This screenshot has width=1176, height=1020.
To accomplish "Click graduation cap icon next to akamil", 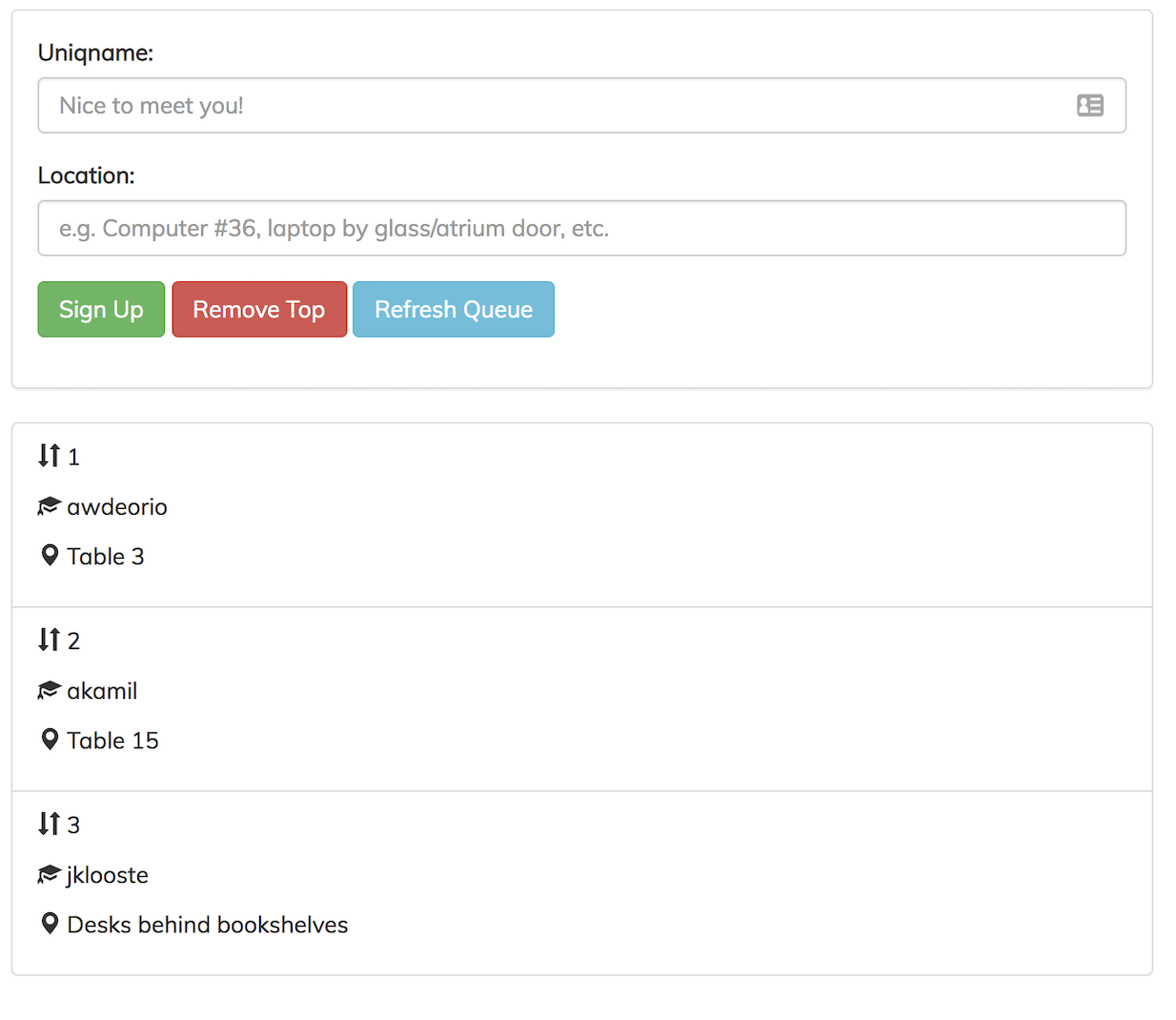I will (x=49, y=690).
